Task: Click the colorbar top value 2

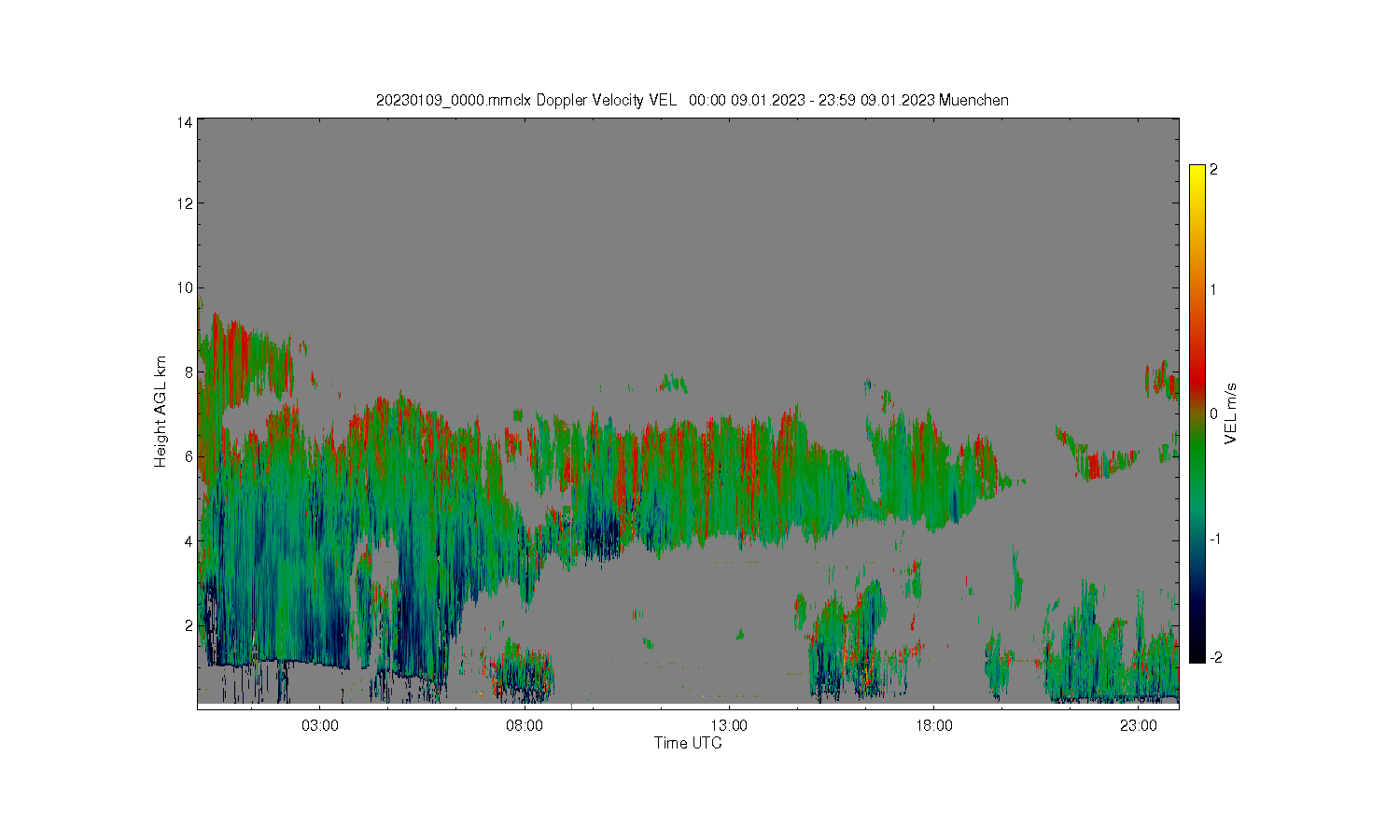Action: (x=1213, y=170)
